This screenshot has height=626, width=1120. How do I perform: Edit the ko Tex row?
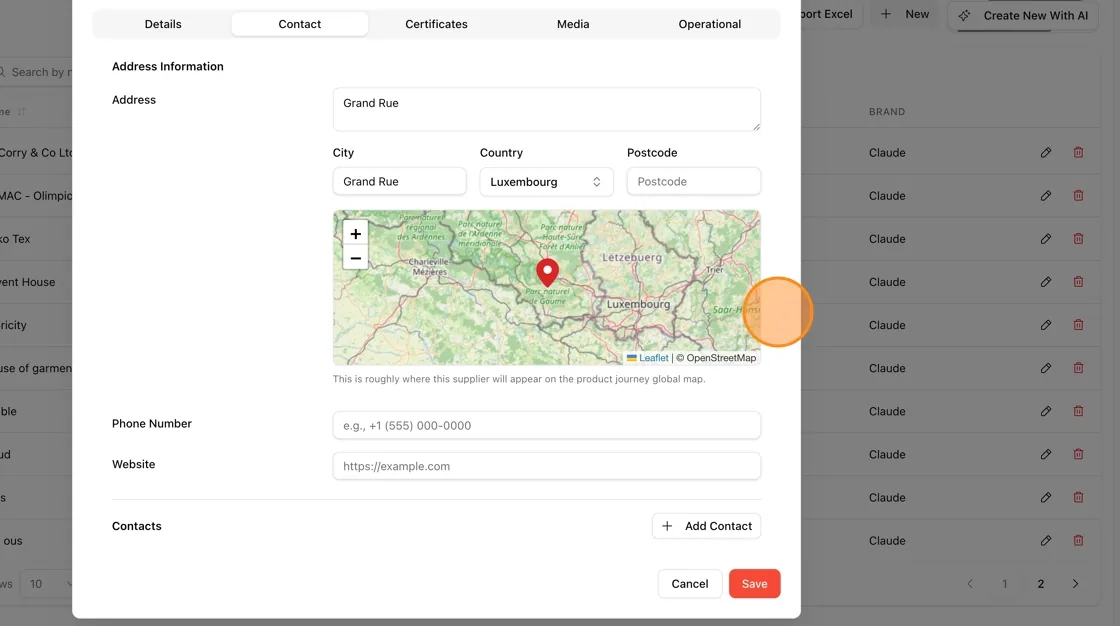point(1046,239)
